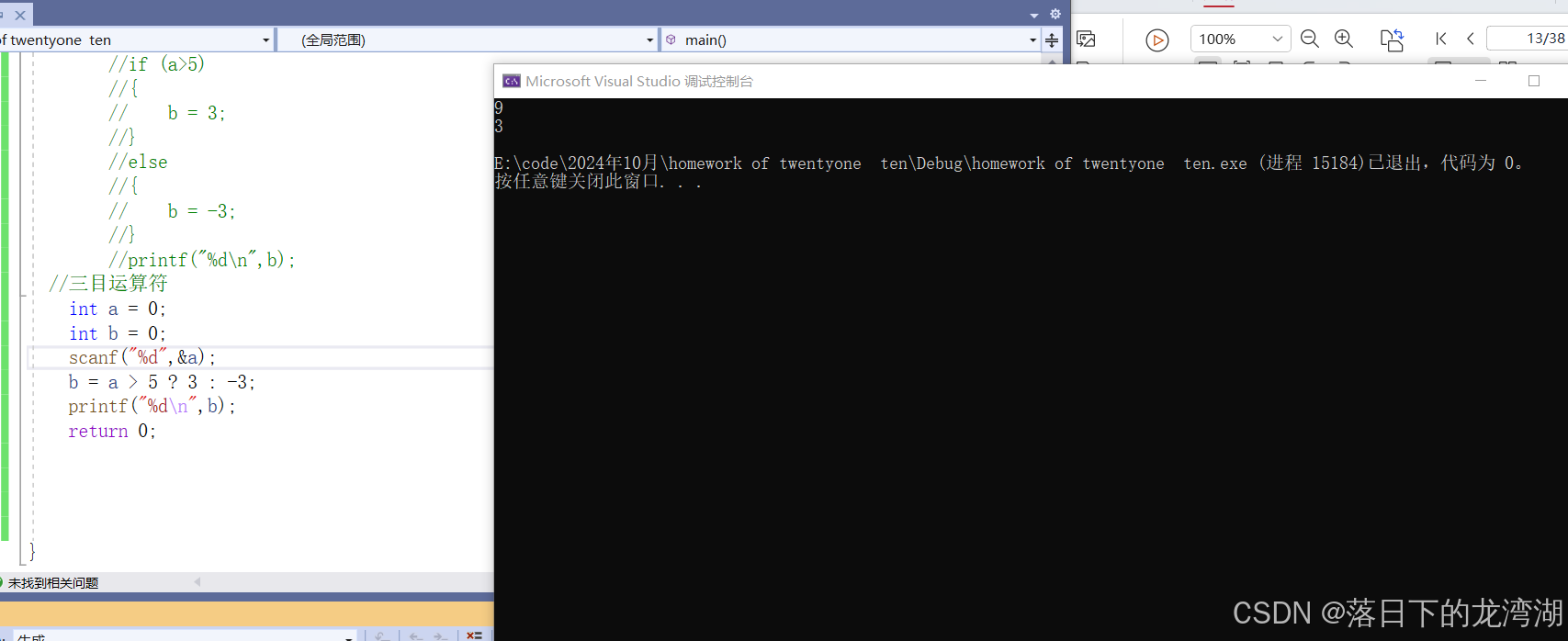Click the commented b = -3; line

pos(172,211)
